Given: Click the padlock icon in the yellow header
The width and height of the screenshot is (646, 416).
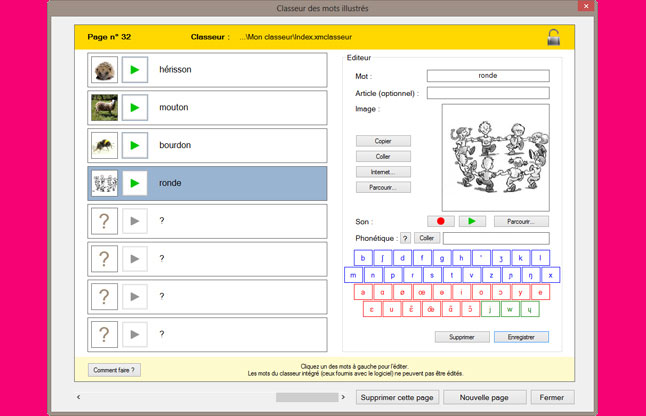Looking at the screenshot, I should coord(553,38).
